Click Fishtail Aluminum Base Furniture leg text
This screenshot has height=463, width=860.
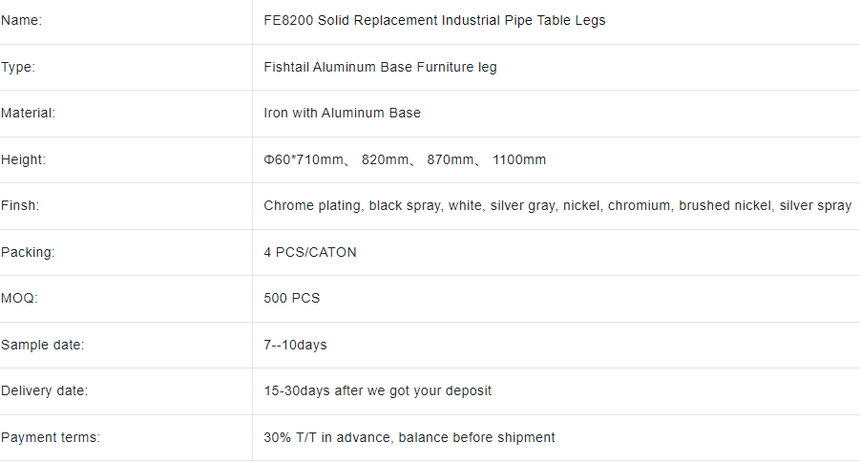coord(380,67)
